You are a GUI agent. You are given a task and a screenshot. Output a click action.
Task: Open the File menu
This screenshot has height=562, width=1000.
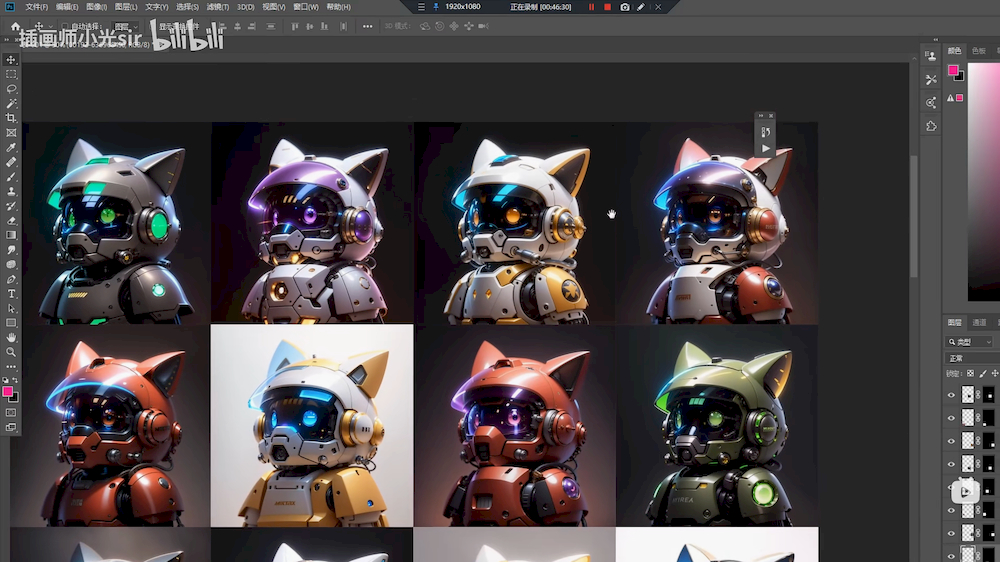tap(36, 7)
